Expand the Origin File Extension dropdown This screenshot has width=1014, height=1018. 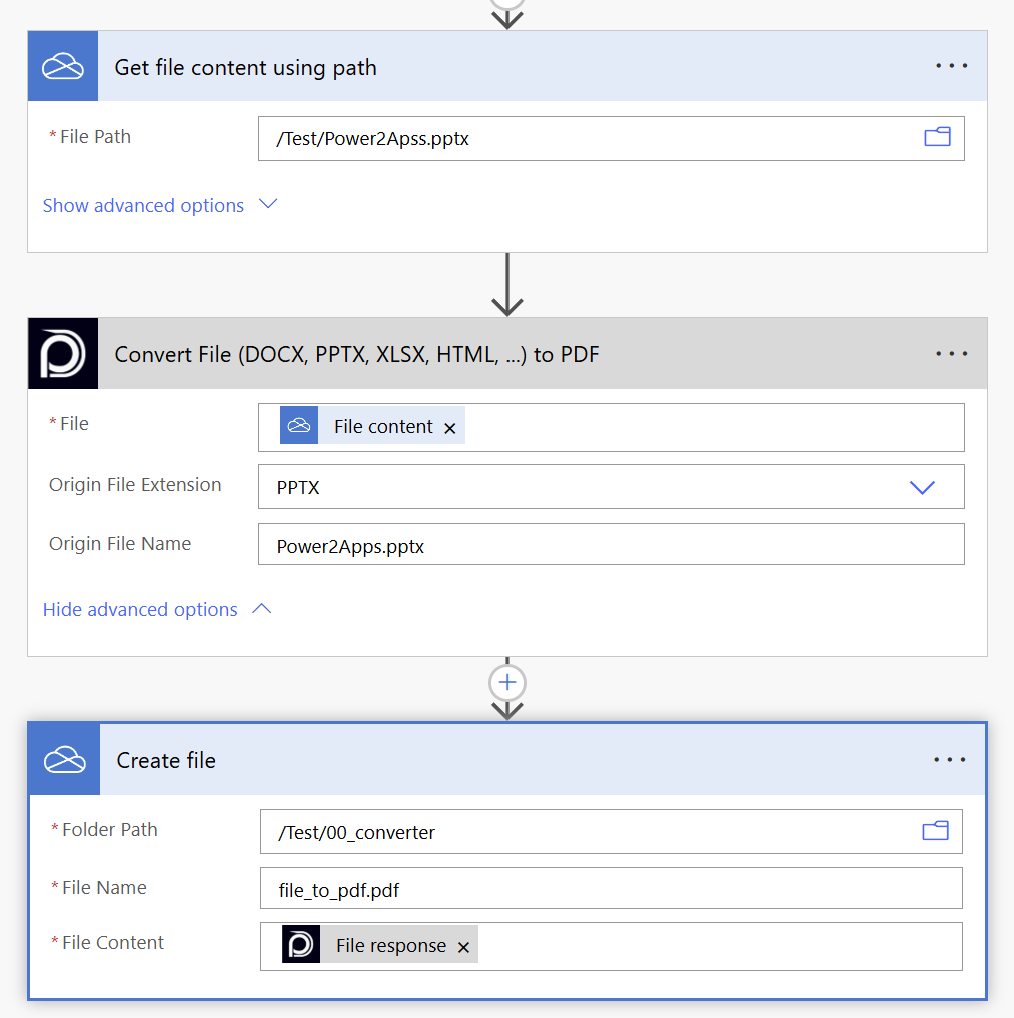(921, 488)
